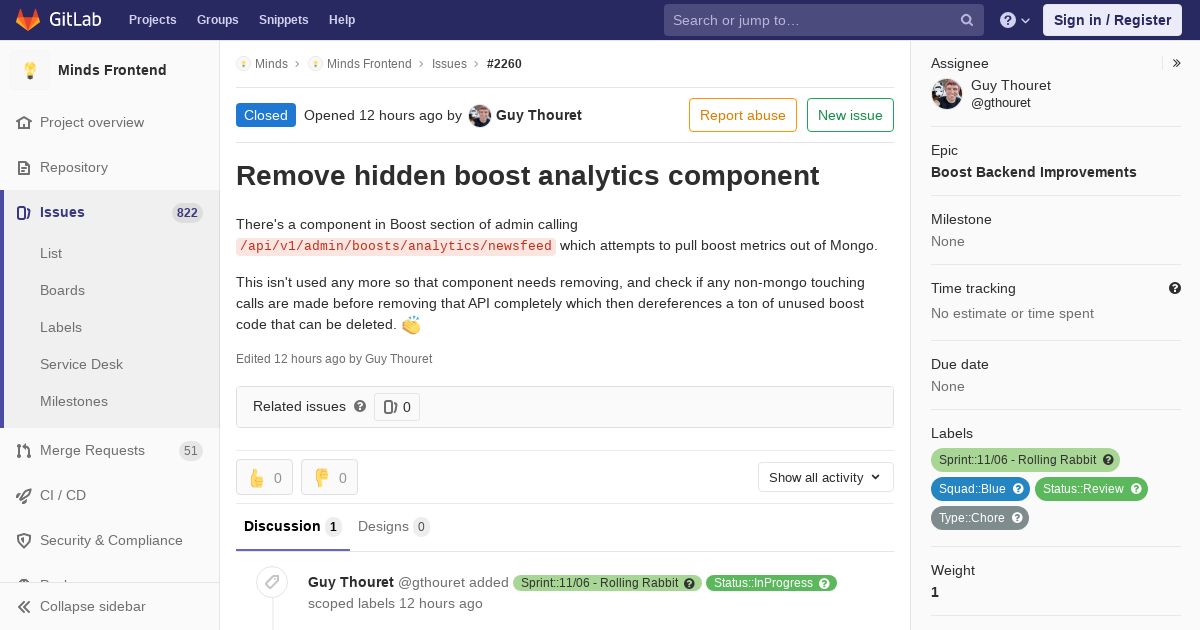The width and height of the screenshot is (1200, 630).
Task: Click the Merge Requests icon
Action: (x=24, y=450)
